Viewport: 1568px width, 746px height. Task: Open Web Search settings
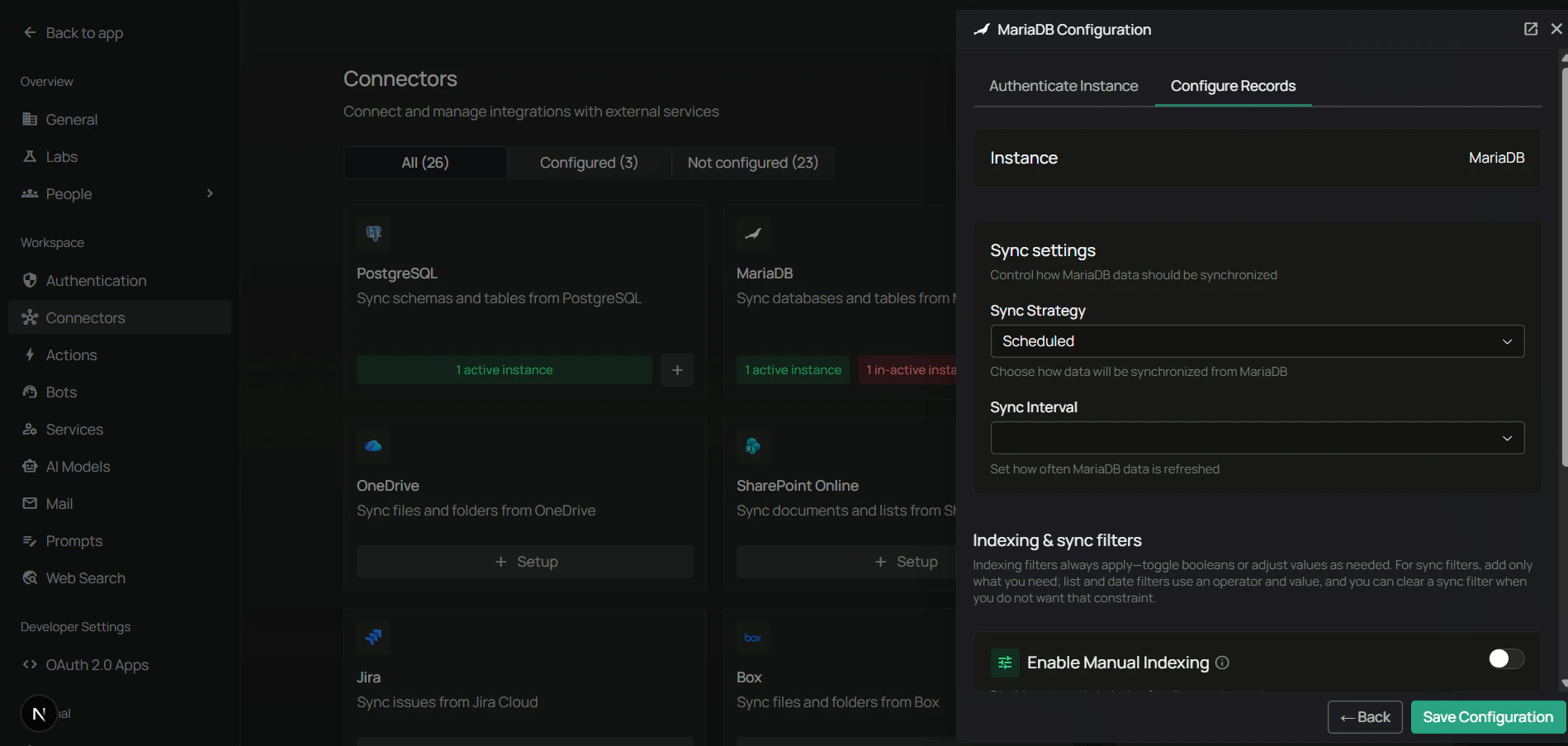click(x=85, y=578)
